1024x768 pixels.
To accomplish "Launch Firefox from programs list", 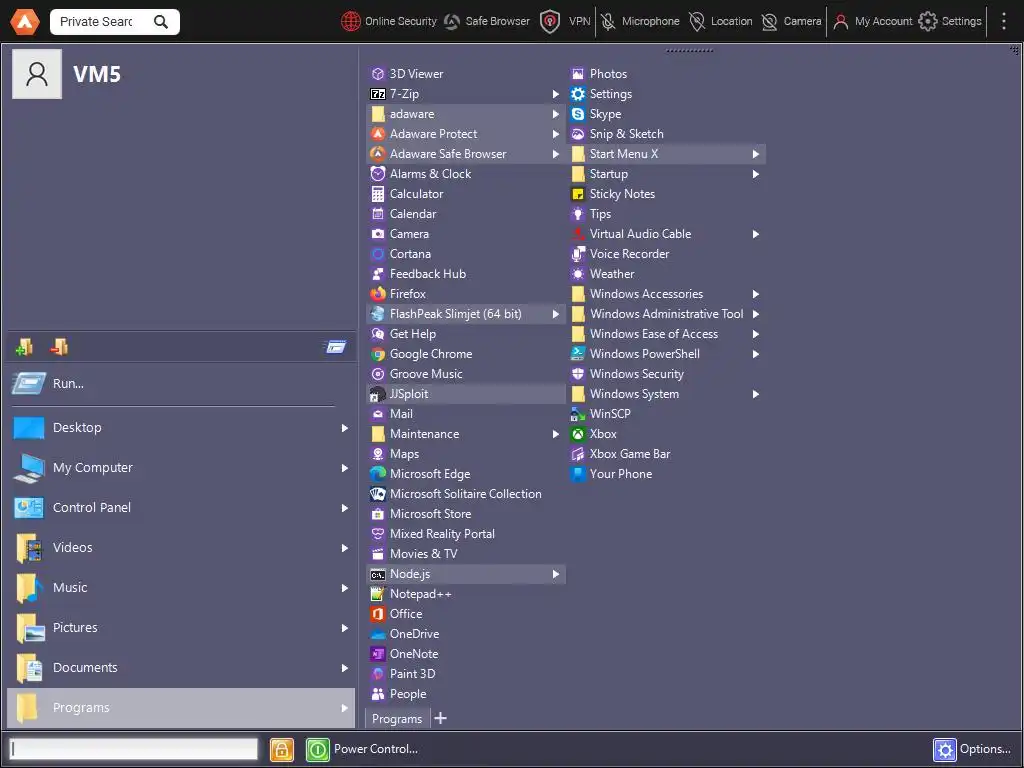I will click(467, 294).
